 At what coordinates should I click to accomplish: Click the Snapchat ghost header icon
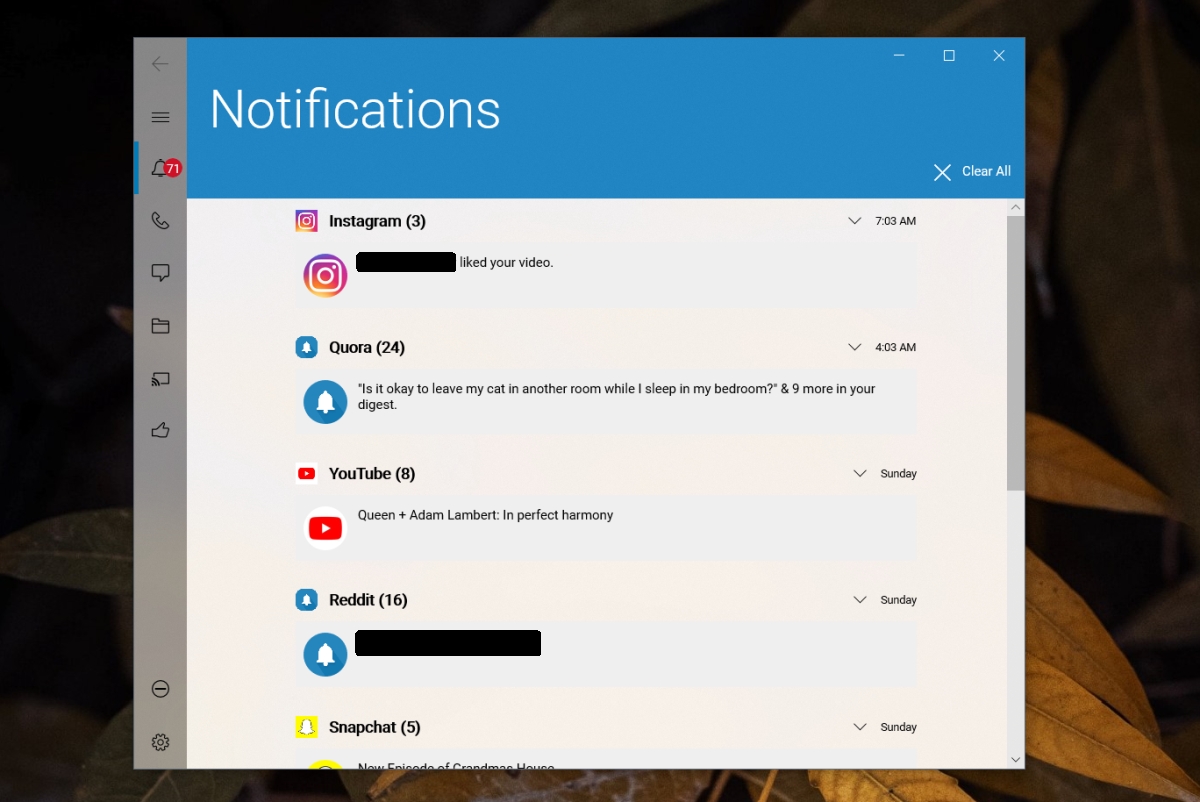coord(306,727)
